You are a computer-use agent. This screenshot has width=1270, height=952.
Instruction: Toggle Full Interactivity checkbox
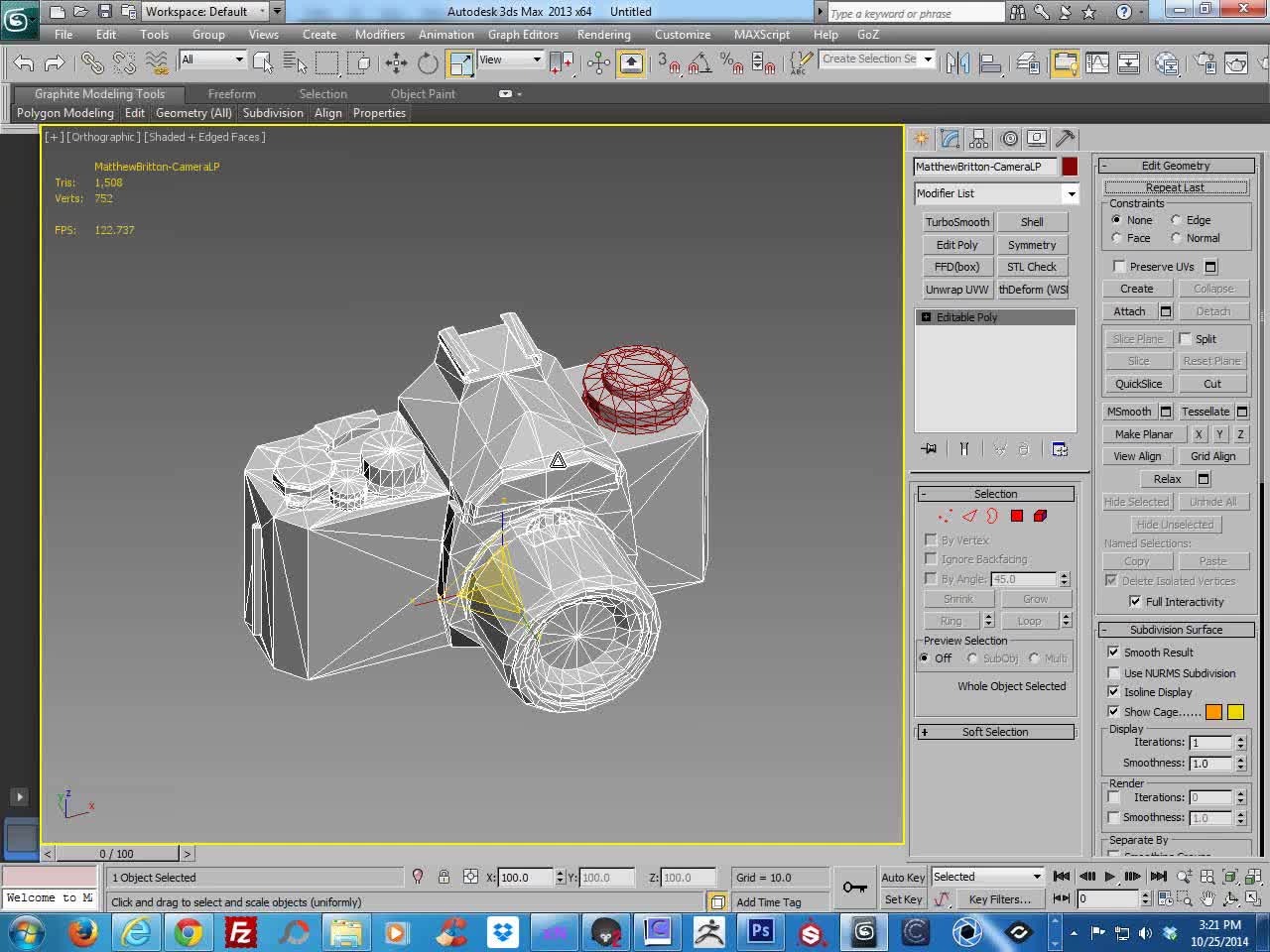tap(1135, 601)
